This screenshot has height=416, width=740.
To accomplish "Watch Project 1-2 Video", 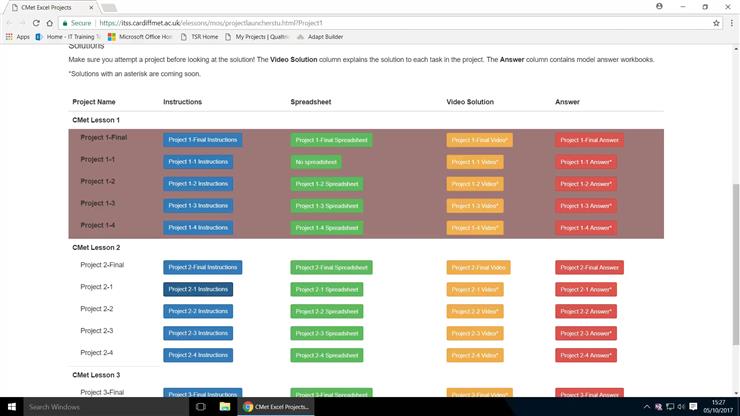I will click(x=475, y=184).
